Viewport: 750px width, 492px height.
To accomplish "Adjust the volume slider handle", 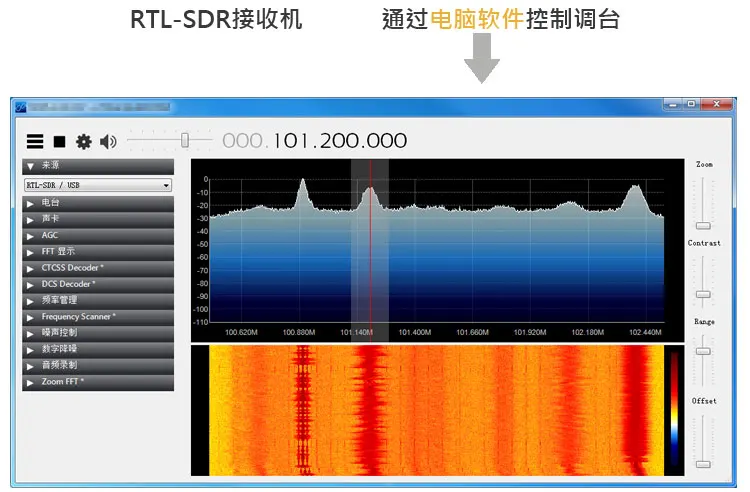I will (x=185, y=140).
